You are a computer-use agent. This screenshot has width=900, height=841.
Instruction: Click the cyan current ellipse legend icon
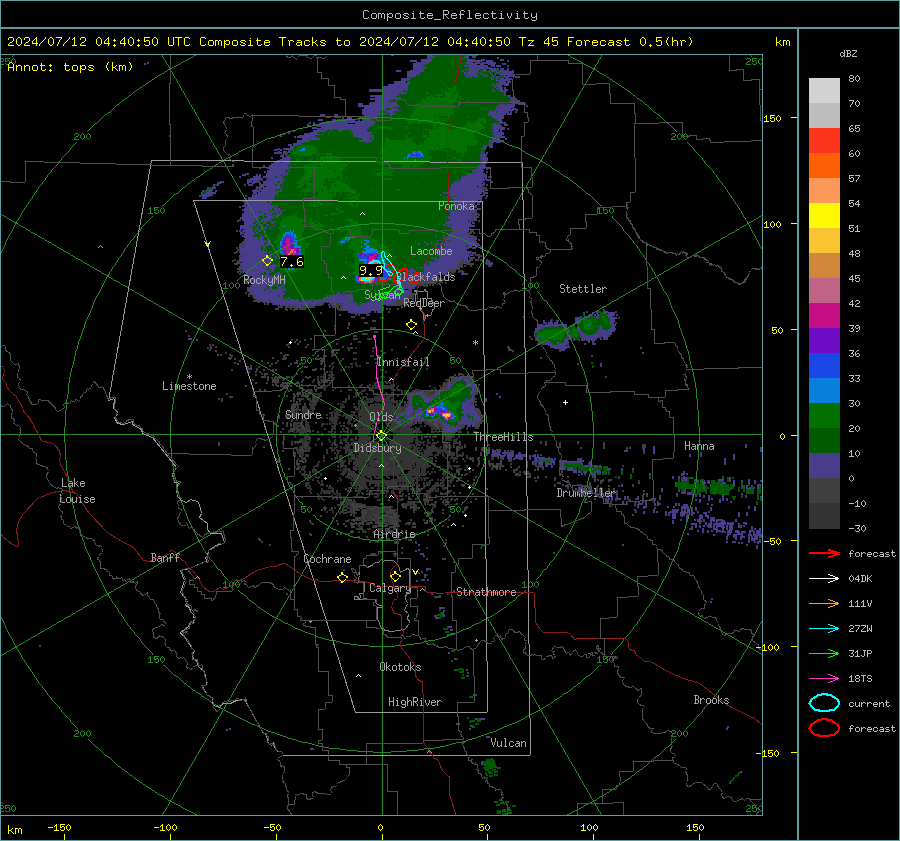824,703
